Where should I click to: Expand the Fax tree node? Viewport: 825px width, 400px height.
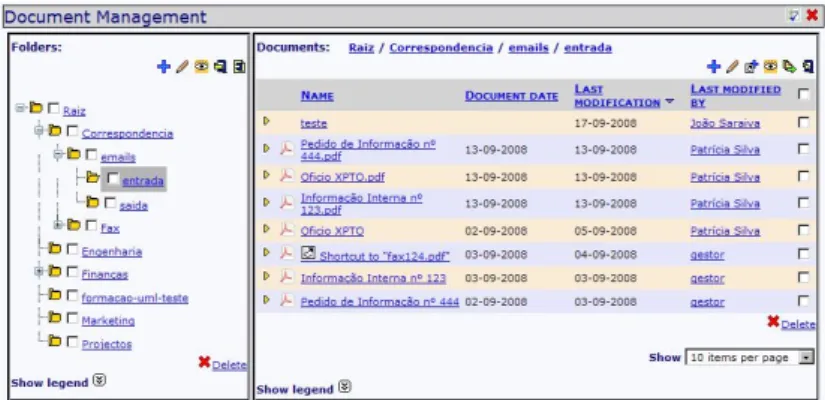coord(58,225)
